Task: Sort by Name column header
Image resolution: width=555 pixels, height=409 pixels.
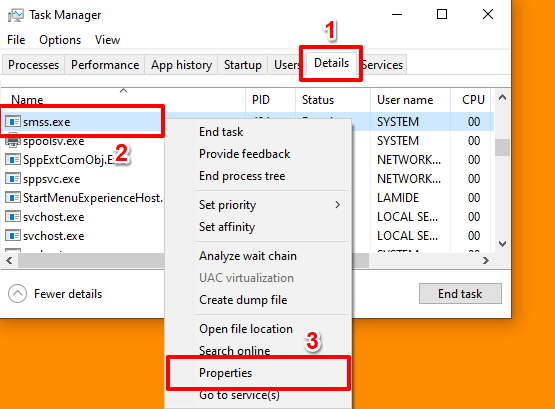Action: click(x=27, y=100)
